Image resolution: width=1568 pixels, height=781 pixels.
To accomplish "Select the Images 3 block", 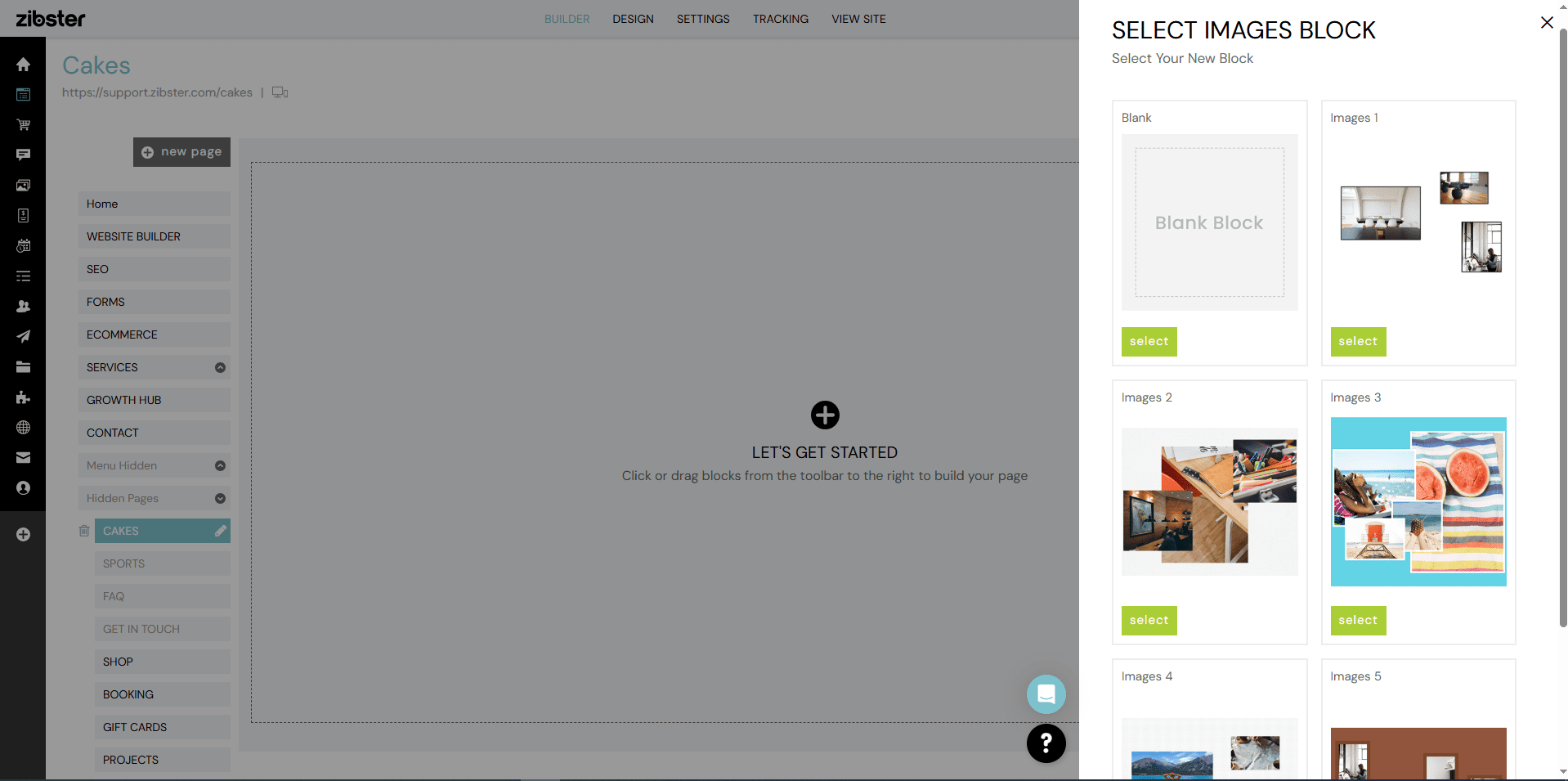I will (1358, 621).
